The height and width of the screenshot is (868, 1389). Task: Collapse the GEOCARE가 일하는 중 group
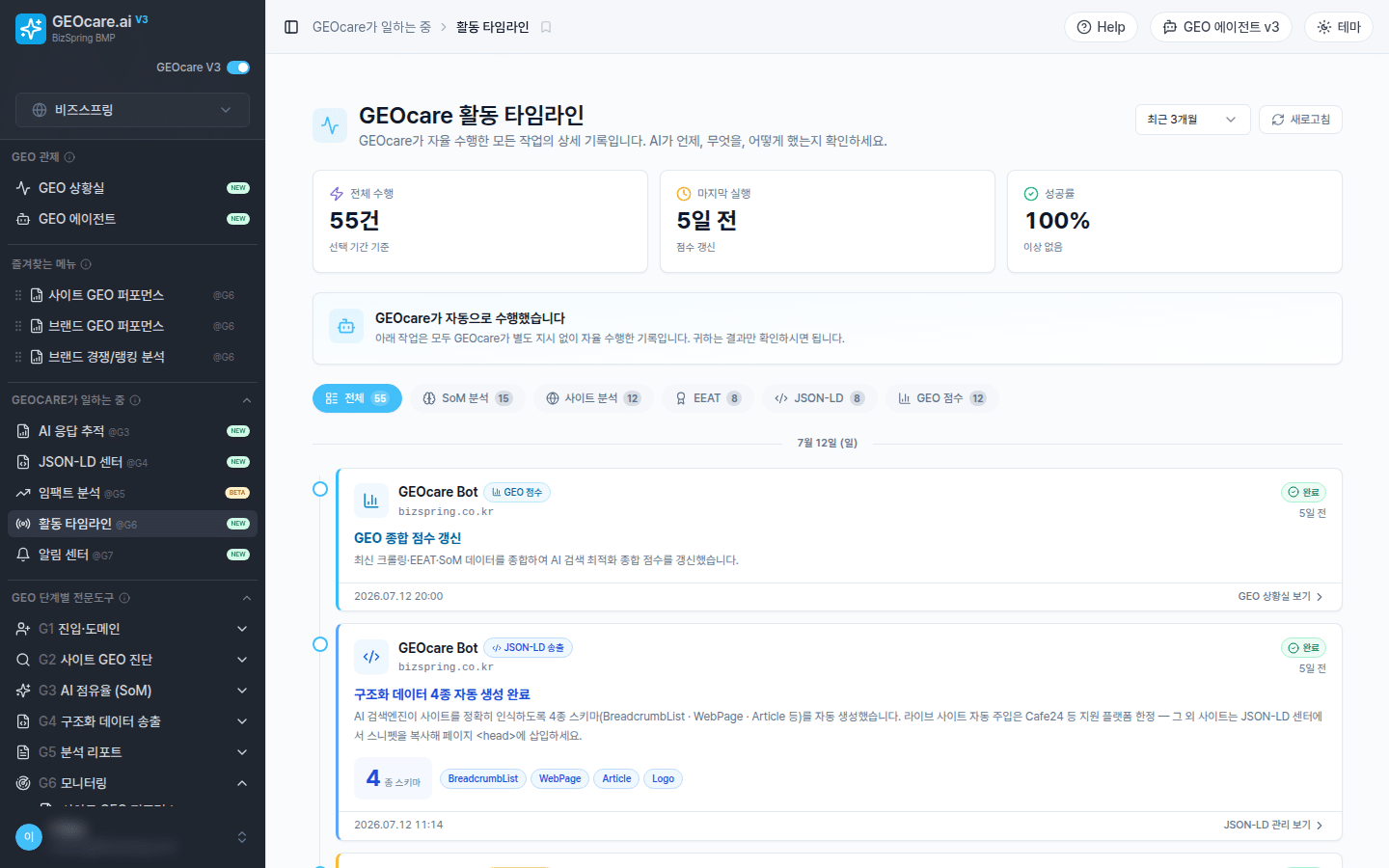coord(247,400)
